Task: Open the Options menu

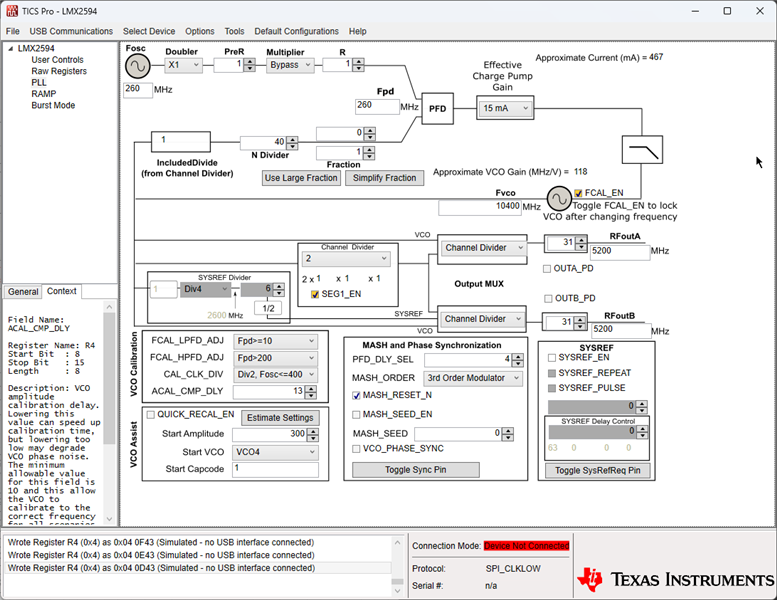Action: pos(200,31)
